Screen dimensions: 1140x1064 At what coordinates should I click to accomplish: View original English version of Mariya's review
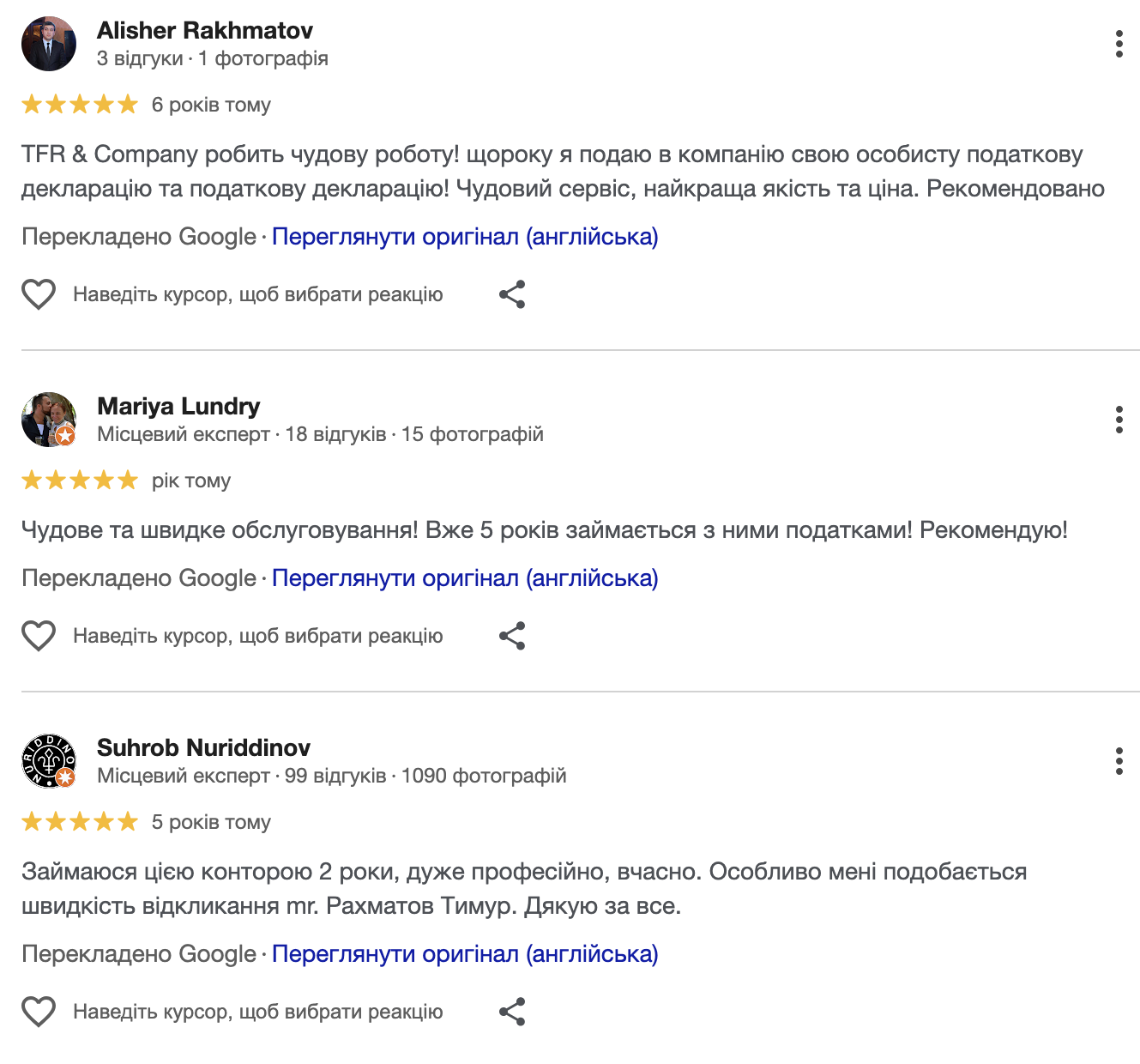[465, 578]
